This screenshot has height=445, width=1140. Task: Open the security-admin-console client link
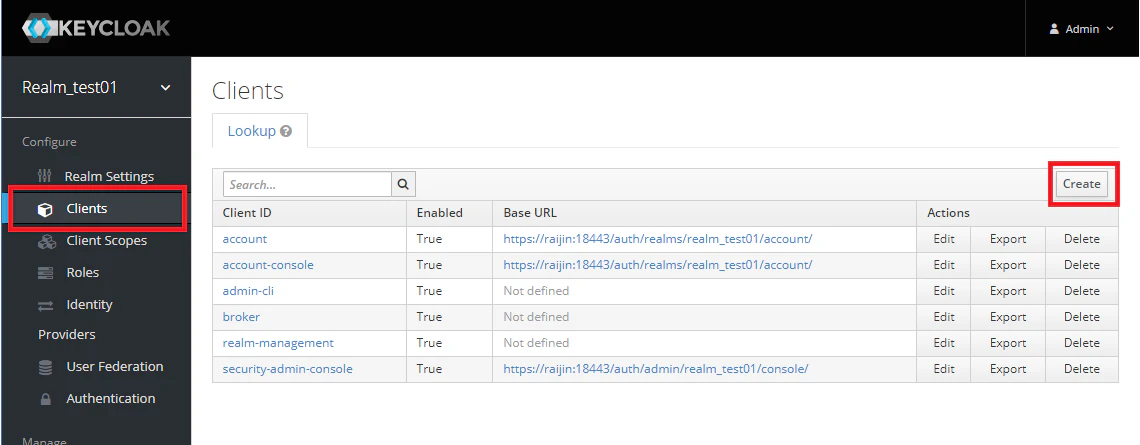(287, 369)
